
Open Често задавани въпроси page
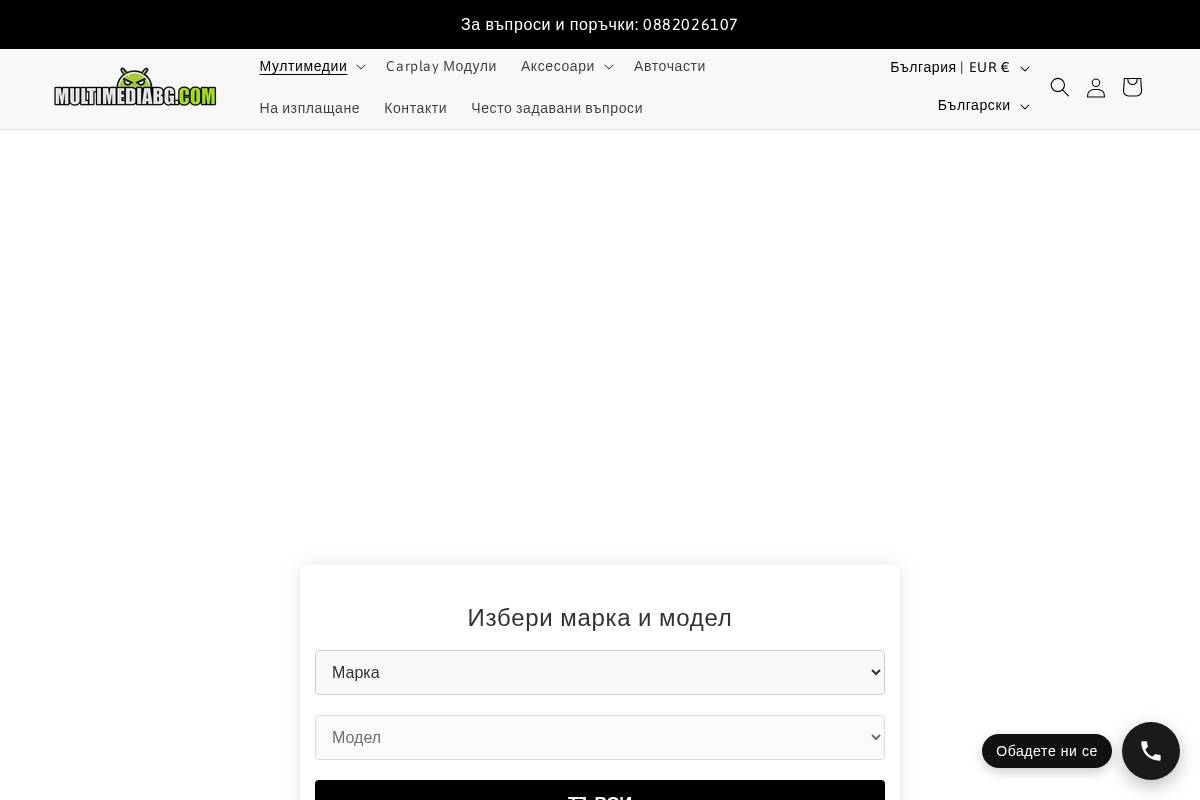[557, 108]
